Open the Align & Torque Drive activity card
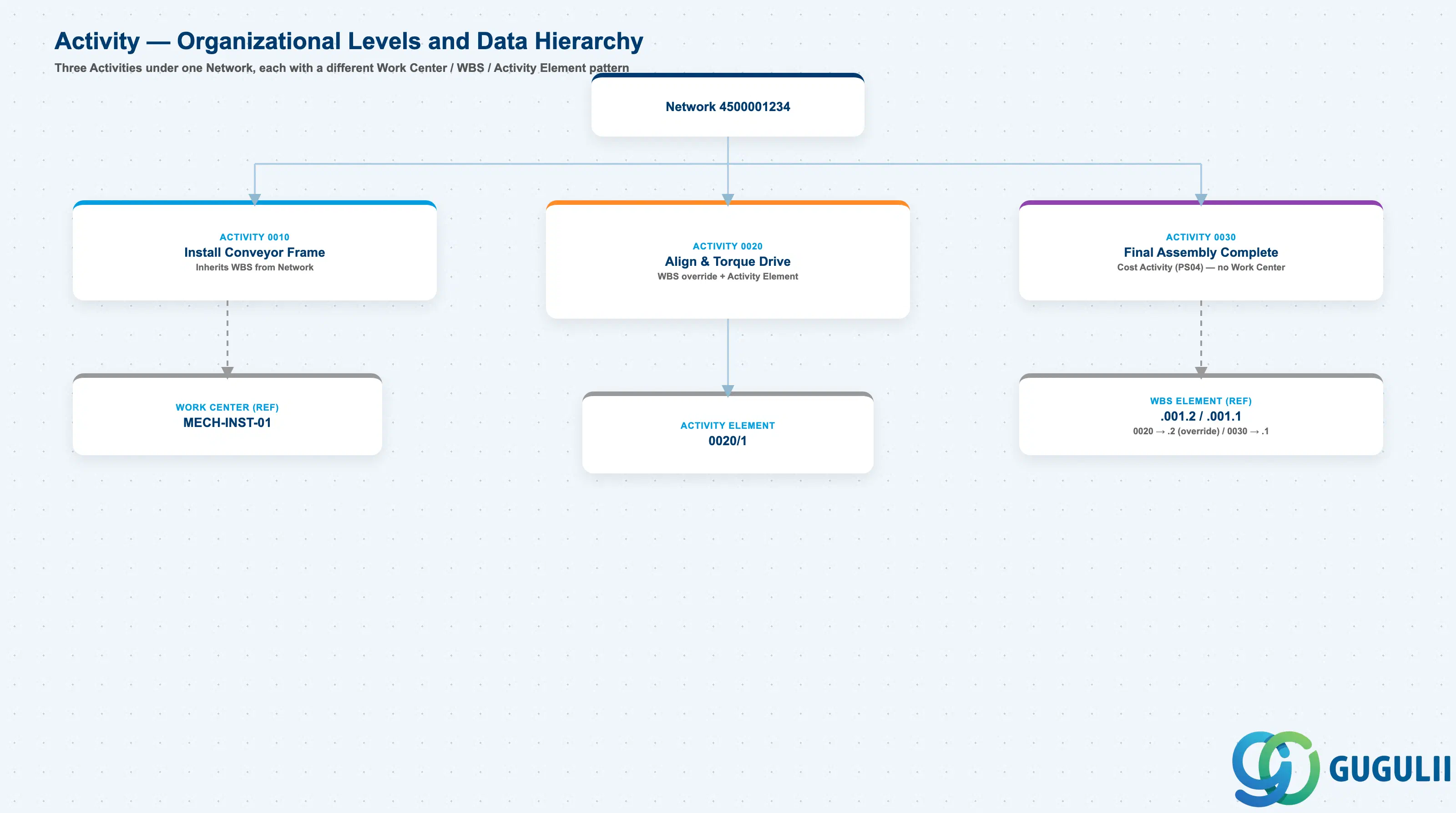1456x813 pixels. 728,259
